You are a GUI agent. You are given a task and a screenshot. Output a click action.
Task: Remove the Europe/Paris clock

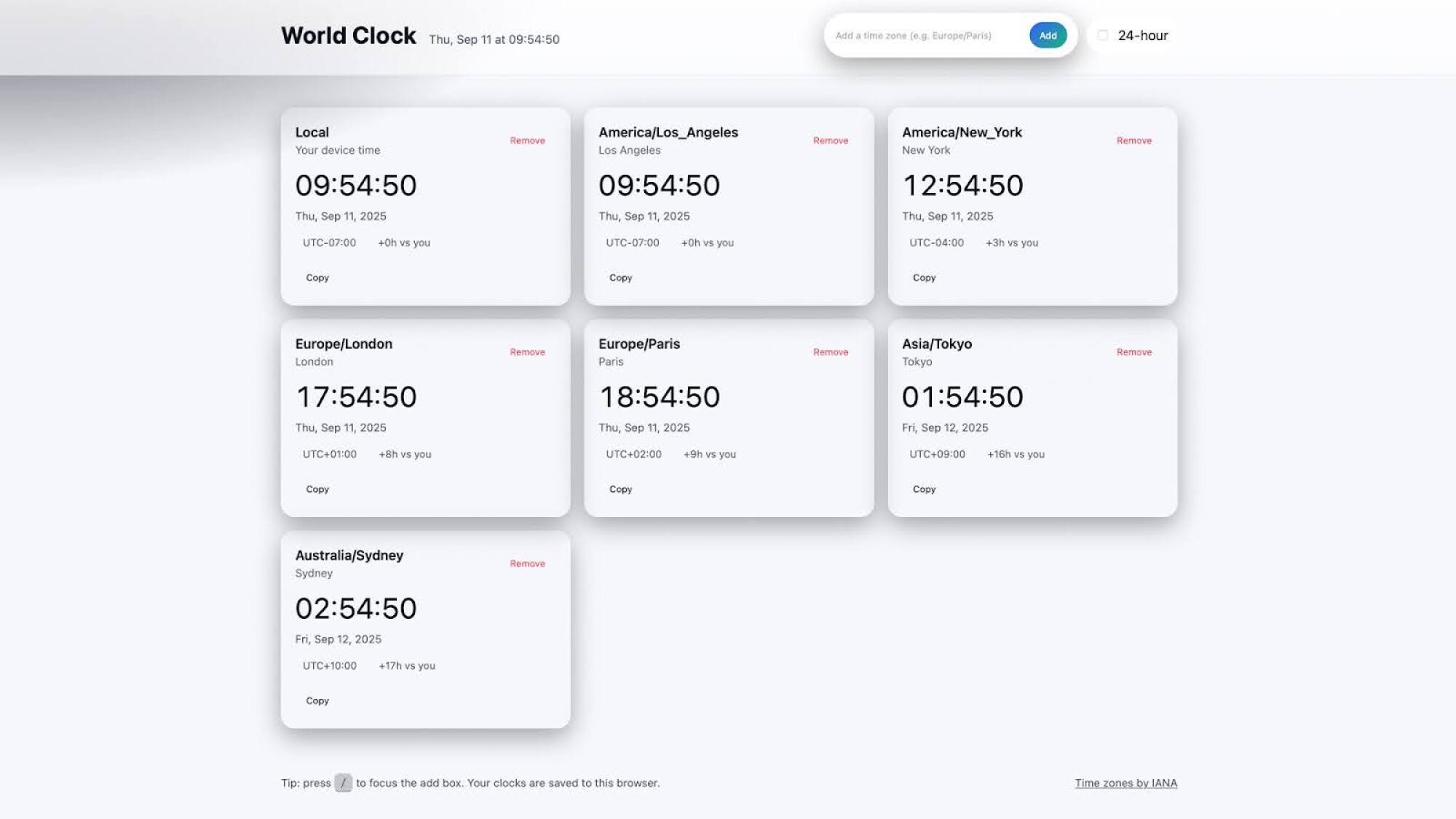coord(830,352)
